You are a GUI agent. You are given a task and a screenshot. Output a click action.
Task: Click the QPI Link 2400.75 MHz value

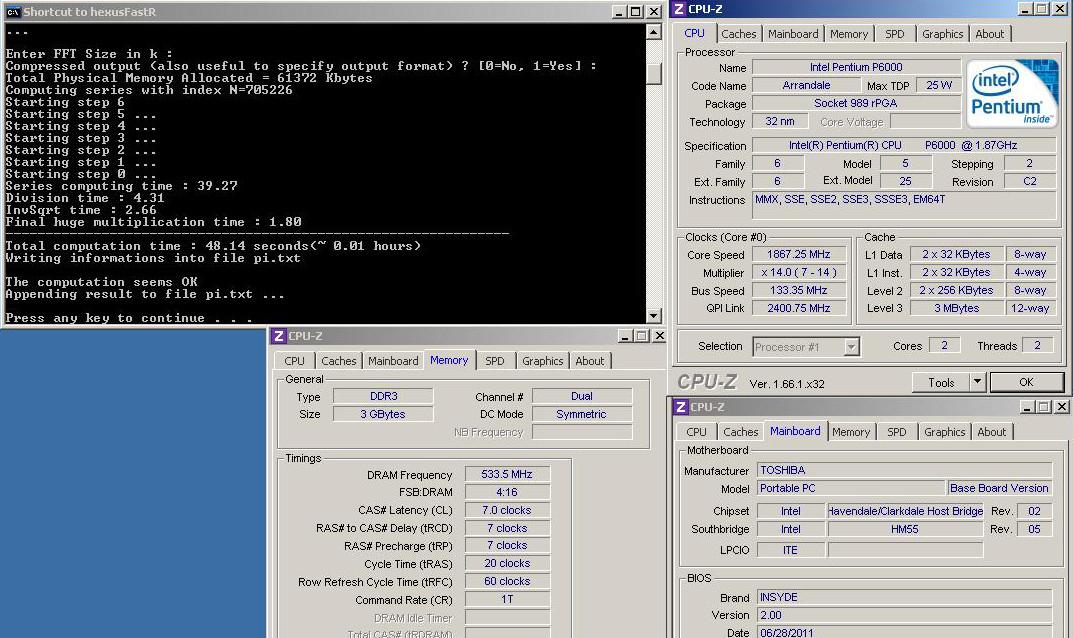tap(799, 308)
